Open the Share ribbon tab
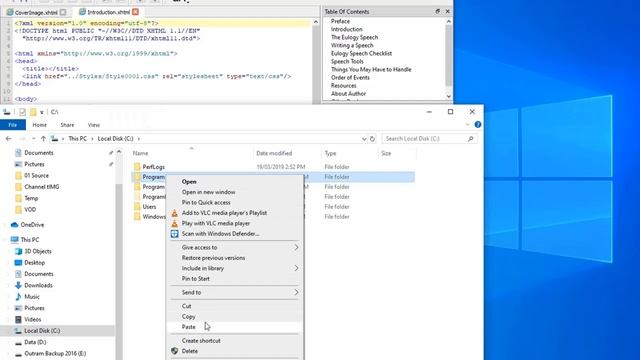 tap(67, 125)
